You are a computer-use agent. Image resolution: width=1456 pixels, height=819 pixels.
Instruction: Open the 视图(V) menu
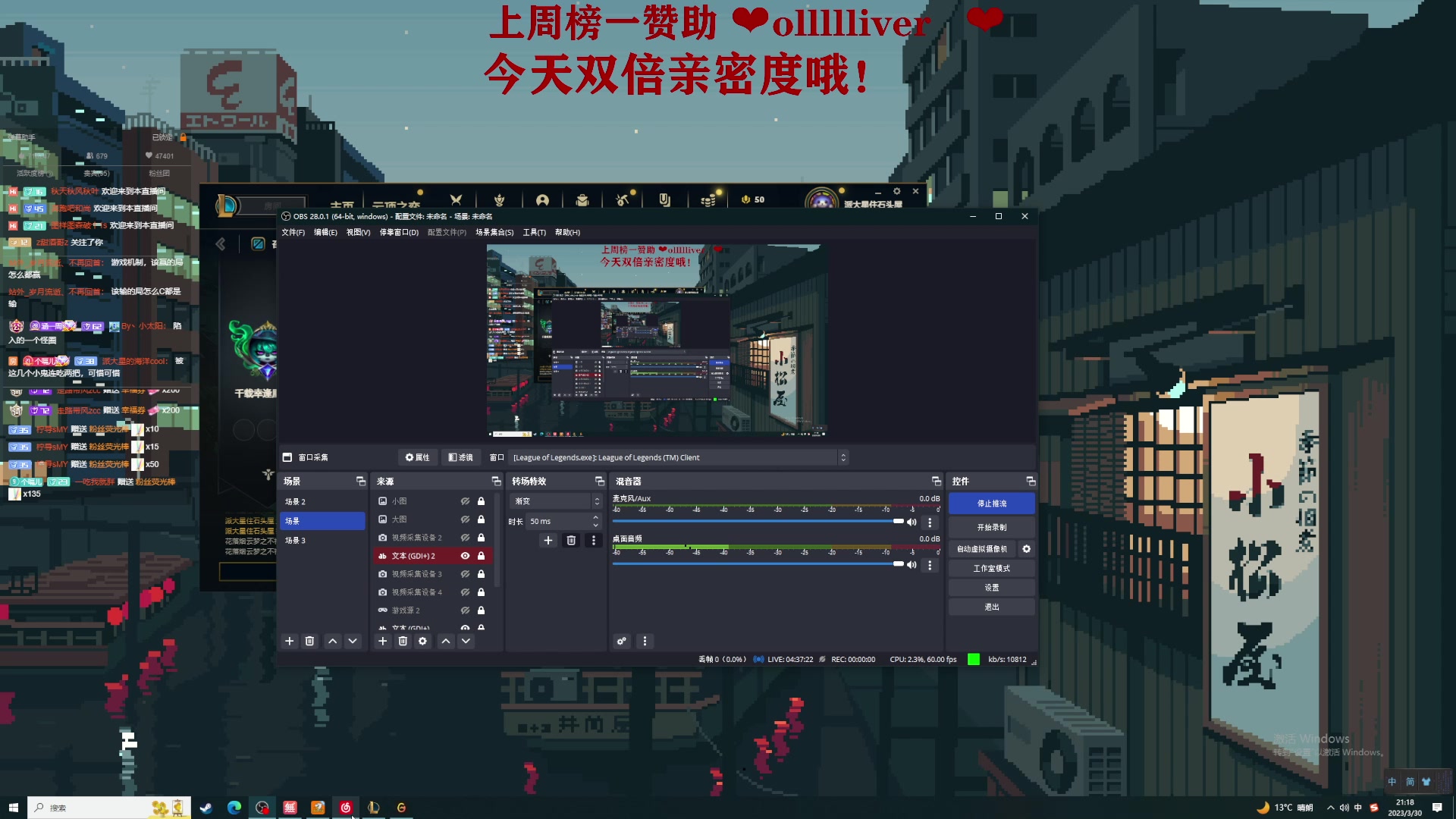(x=358, y=233)
